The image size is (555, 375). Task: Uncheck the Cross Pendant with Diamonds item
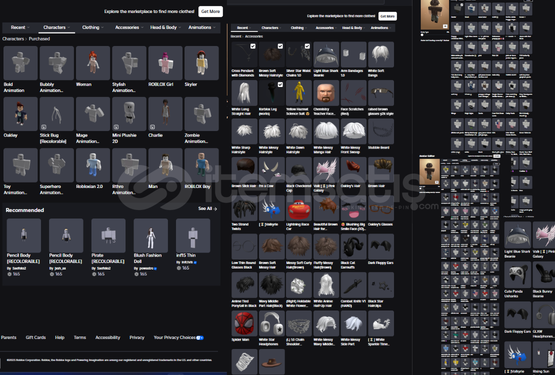pos(253,46)
